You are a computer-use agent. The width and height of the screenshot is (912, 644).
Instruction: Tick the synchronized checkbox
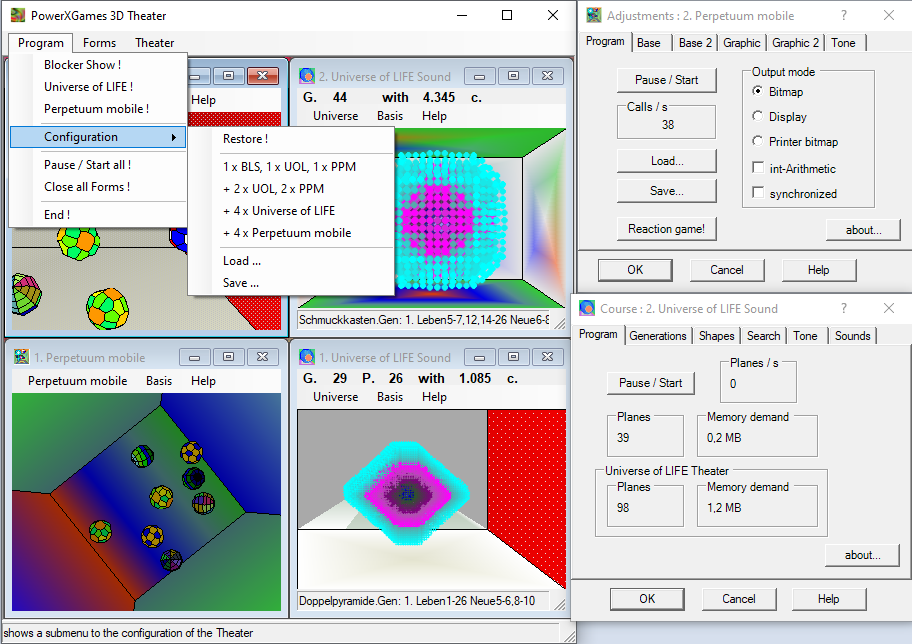point(758,193)
